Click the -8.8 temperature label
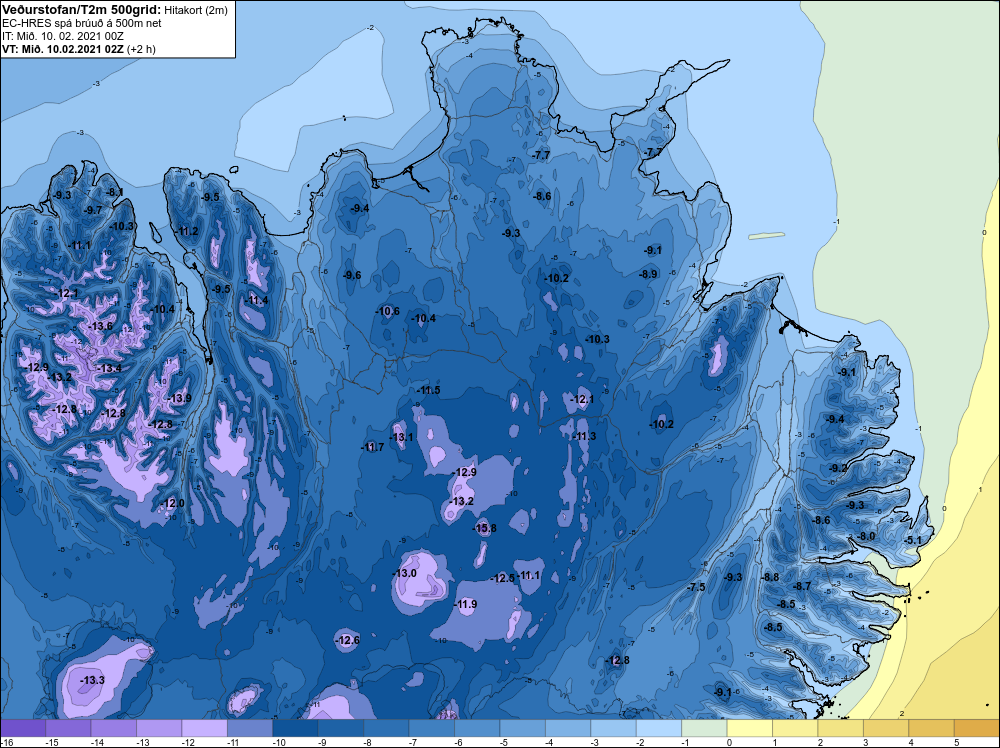The height and width of the screenshot is (748, 1000). coord(770,577)
